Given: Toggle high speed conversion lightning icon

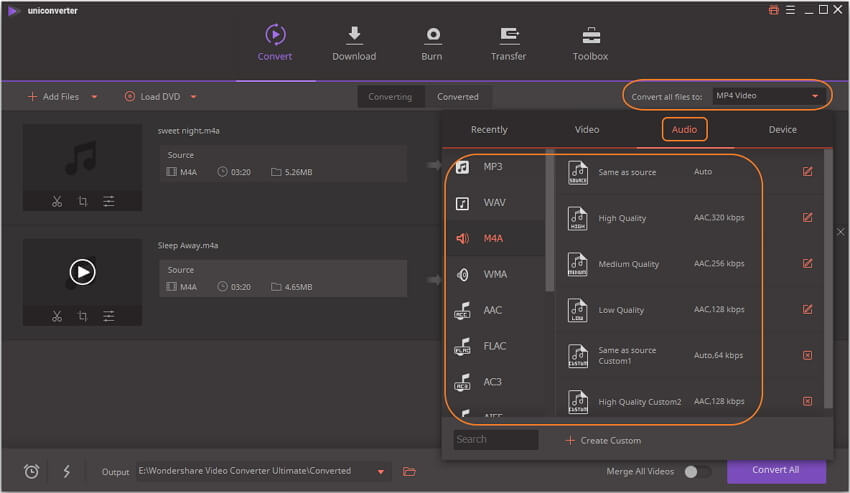Looking at the screenshot, I should [67, 471].
